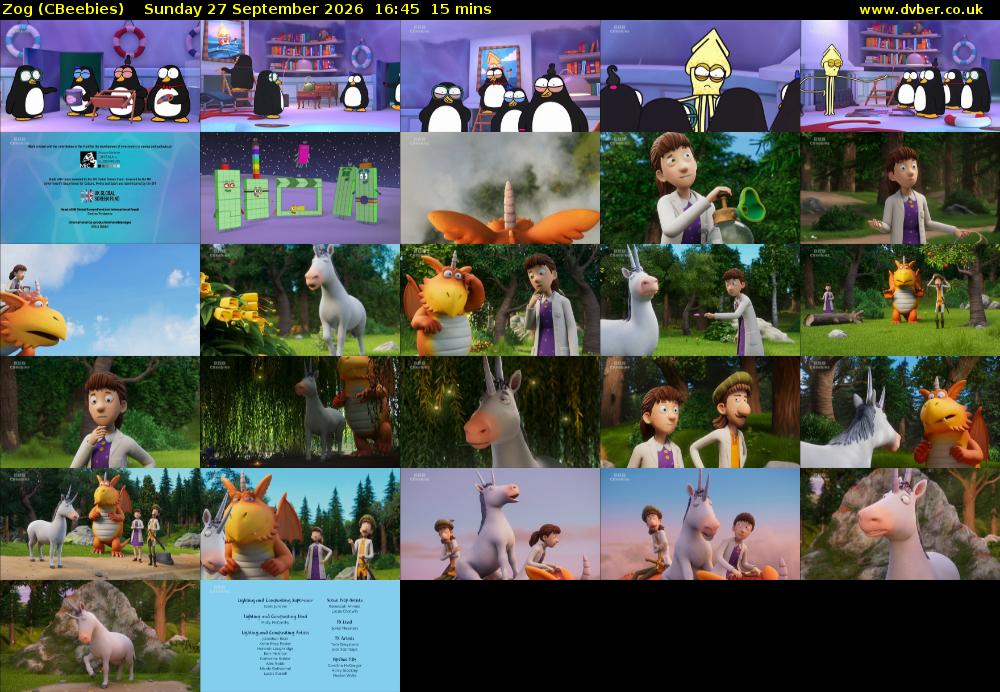The height and width of the screenshot is (692, 1000).
Task: Select thumbnail of girl offering food to unicorn
Action: click(700, 300)
